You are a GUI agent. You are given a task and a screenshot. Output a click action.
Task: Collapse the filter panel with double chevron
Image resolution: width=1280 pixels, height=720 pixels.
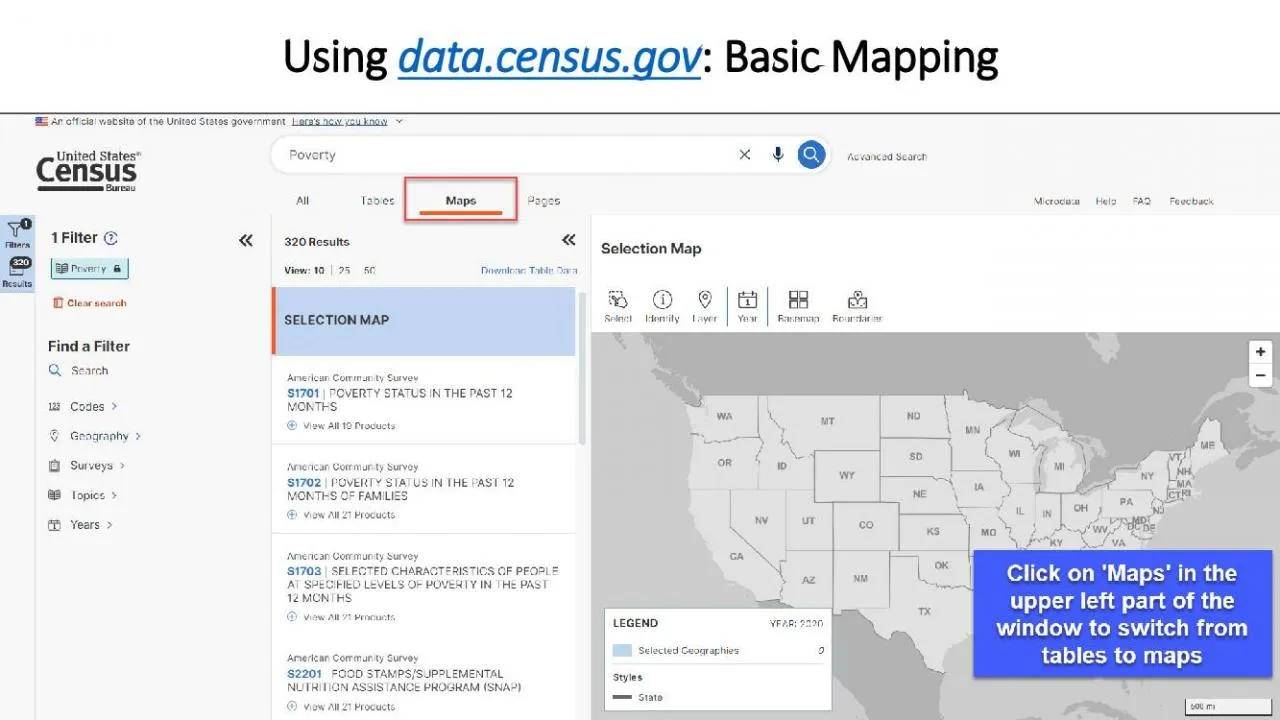246,240
